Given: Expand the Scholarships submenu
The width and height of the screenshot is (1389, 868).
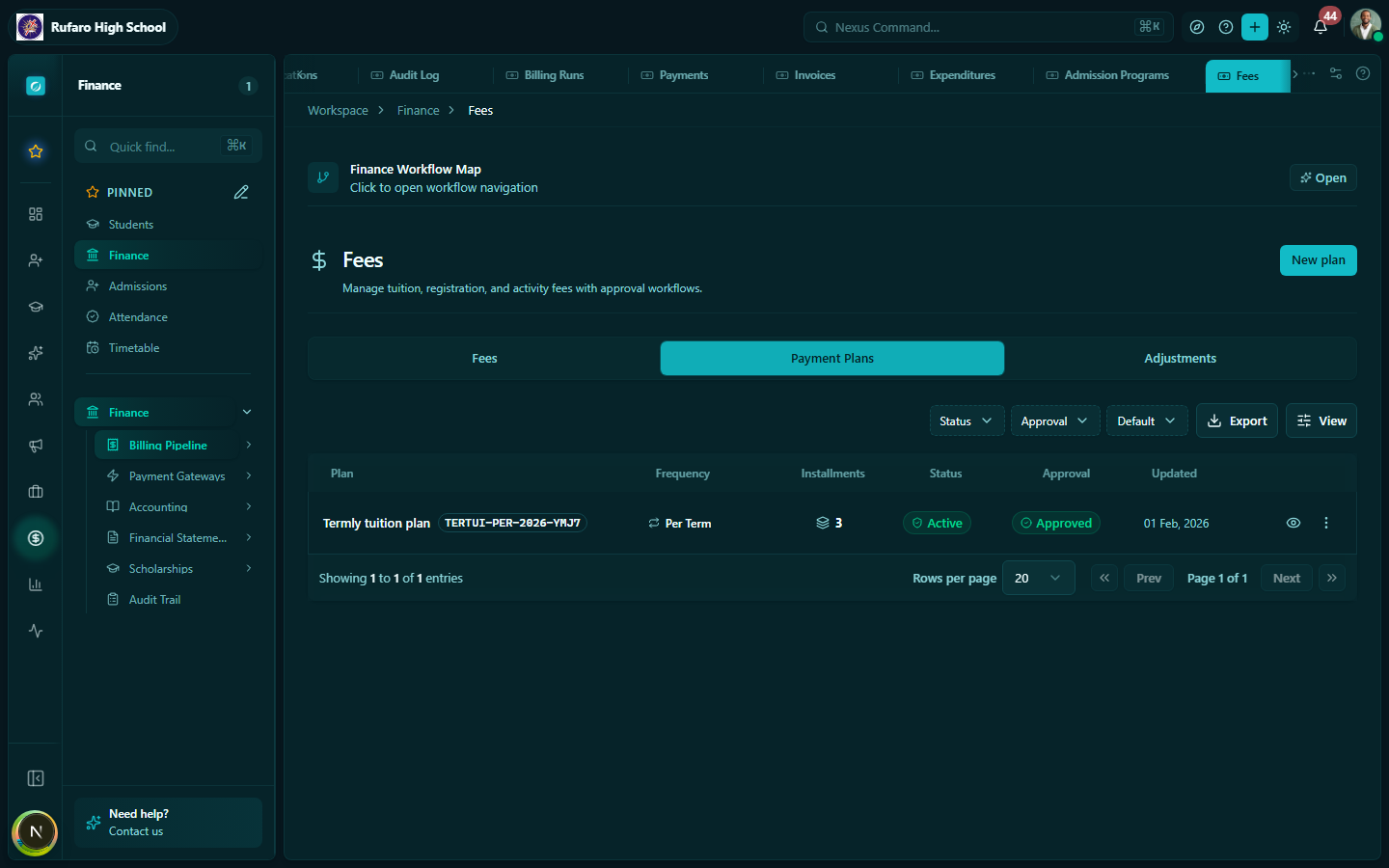Looking at the screenshot, I should (249, 568).
